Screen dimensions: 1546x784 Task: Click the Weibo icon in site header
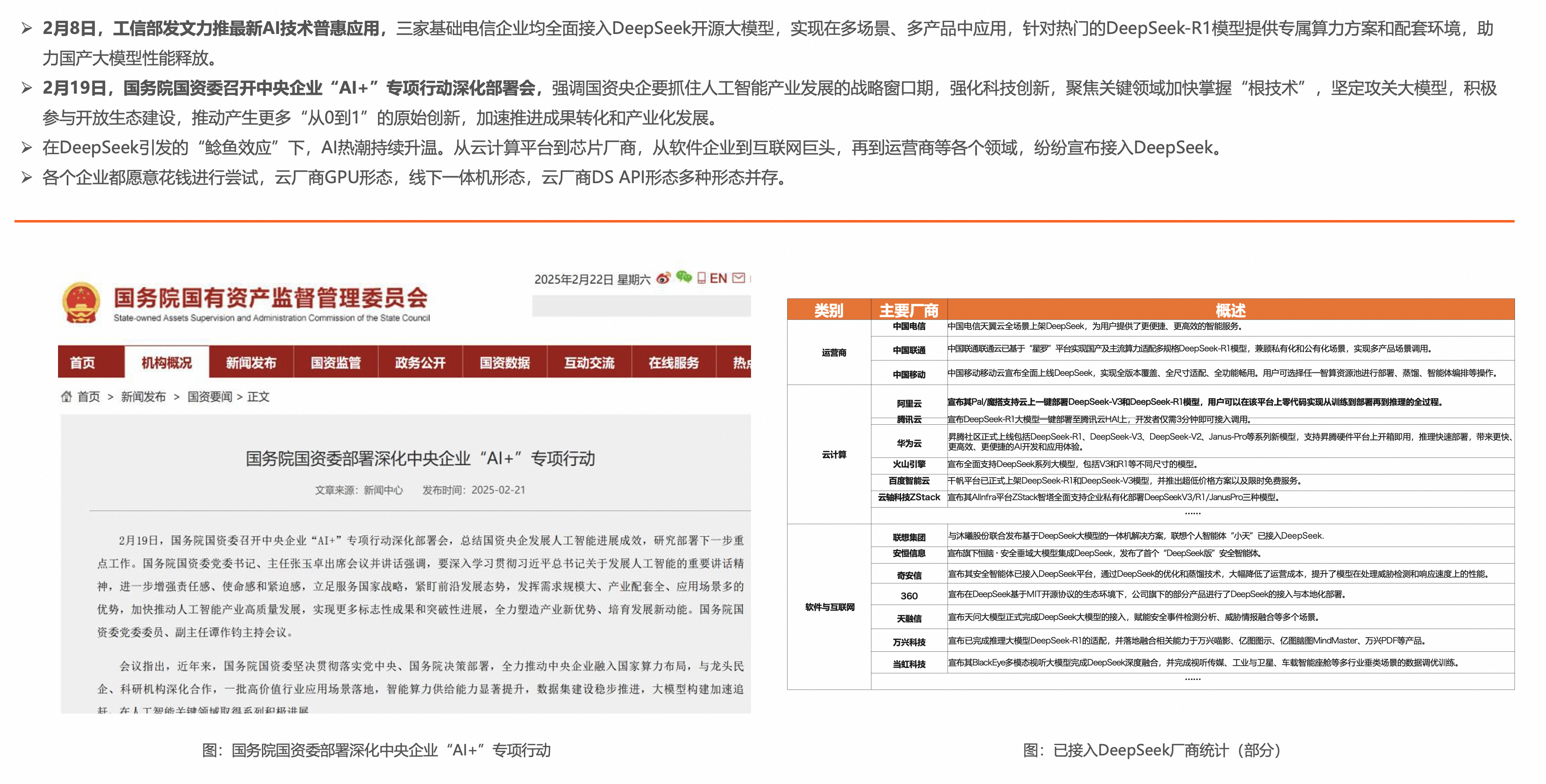[x=663, y=278]
